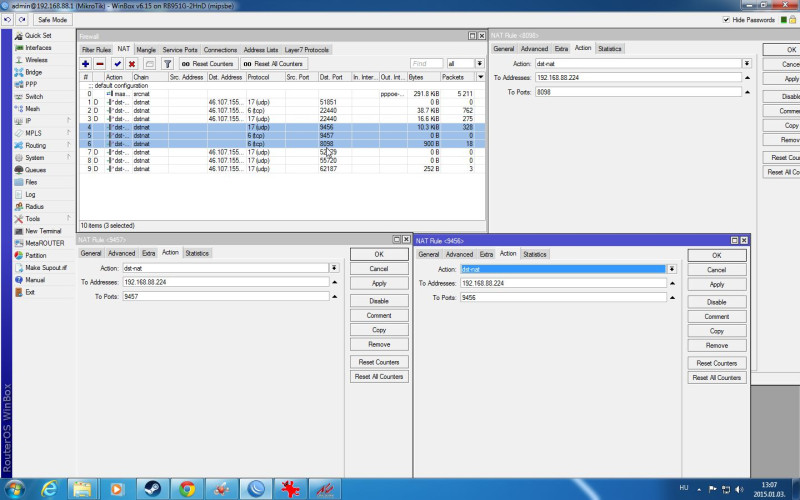The image size is (800, 500).
Task: Click Reset Counters in Firewall toolbar
Action: pos(208,64)
